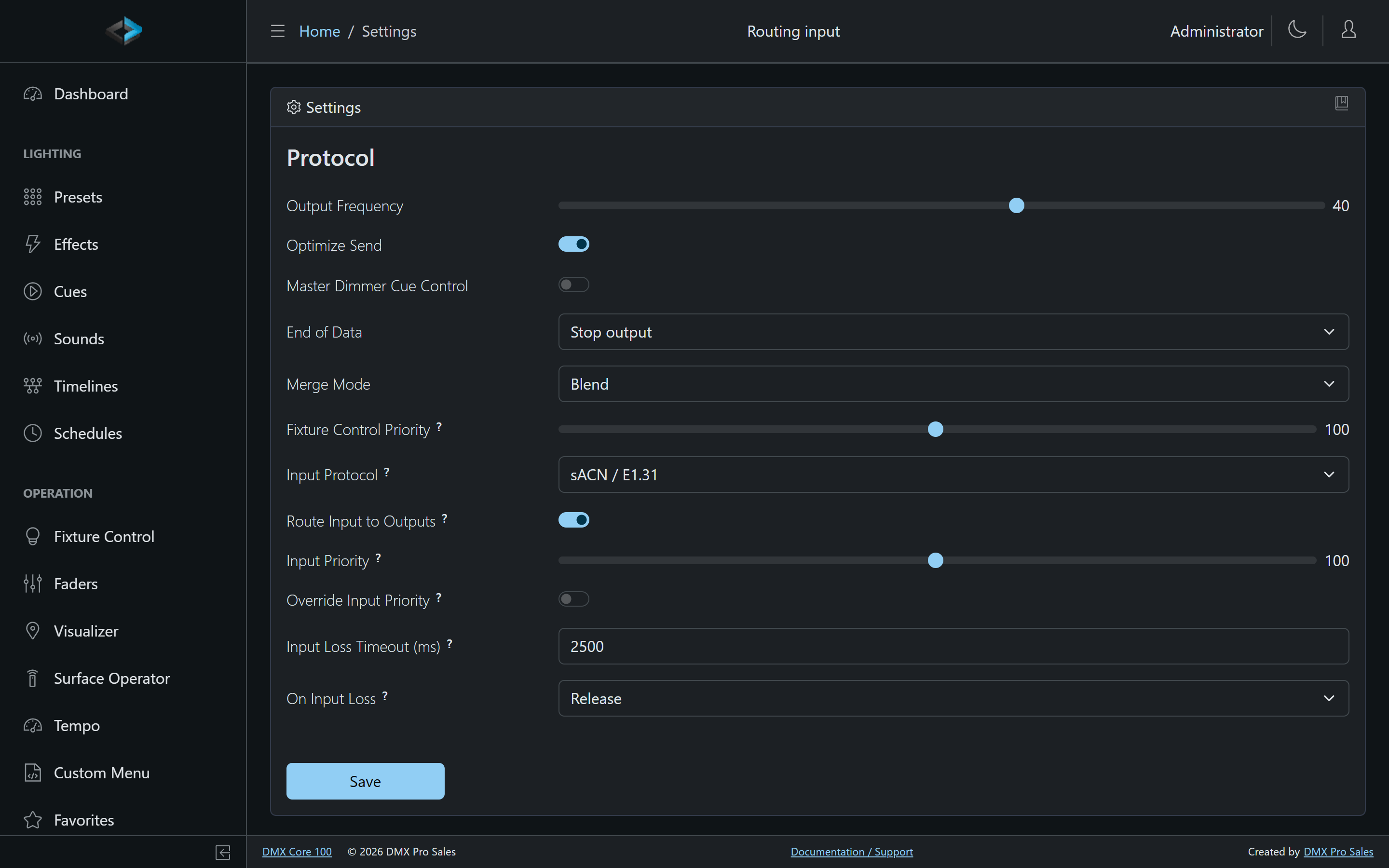This screenshot has height=868, width=1389.
Task: Click the Timelines nodes icon
Action: [x=33, y=386]
